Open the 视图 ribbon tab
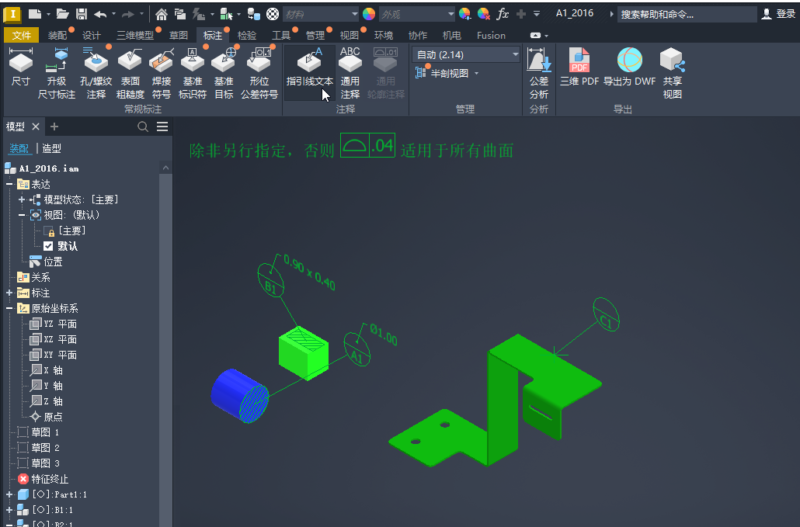Image resolution: width=800 pixels, height=527 pixels. [349, 35]
